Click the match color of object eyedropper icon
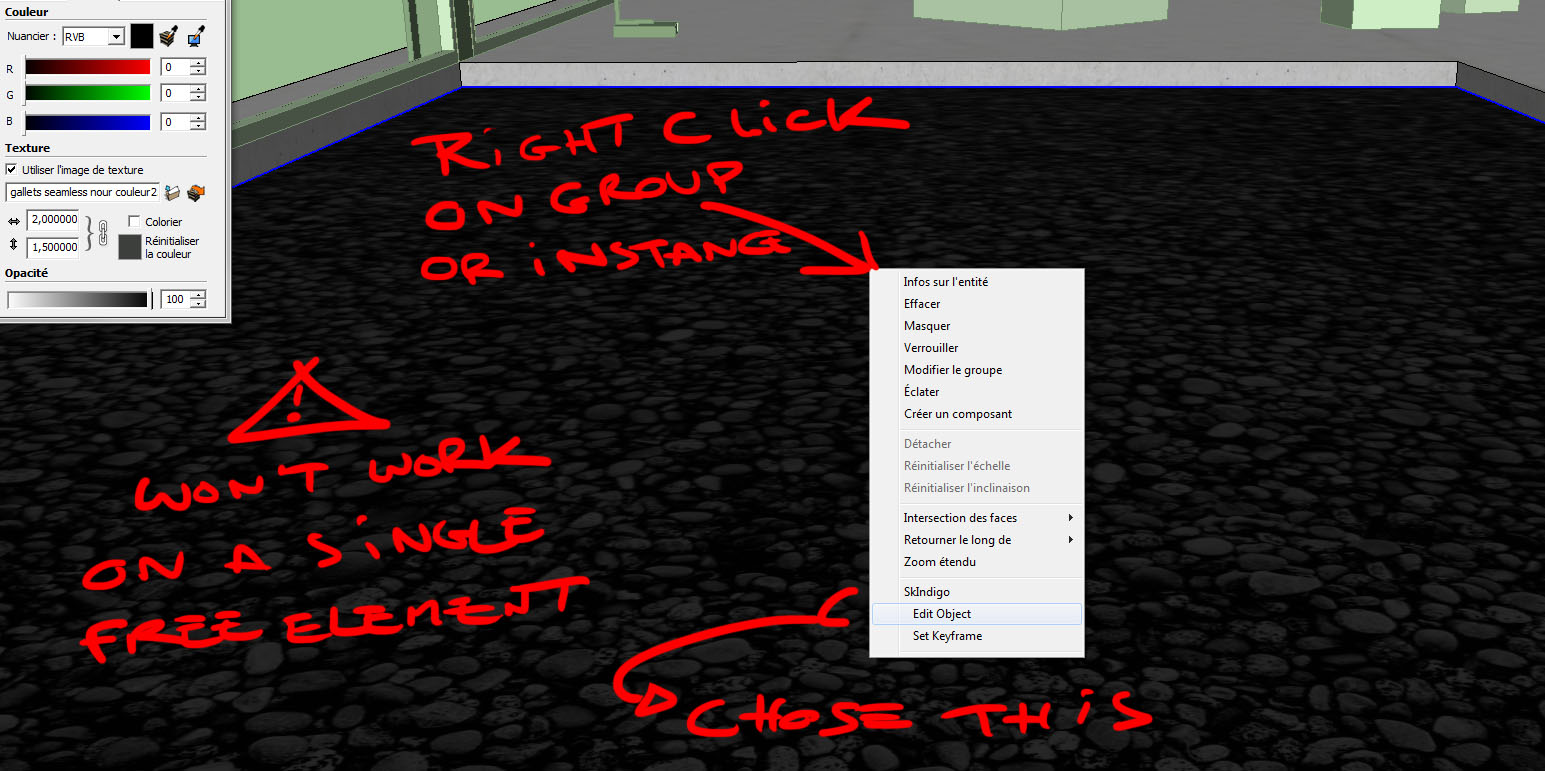Screen dimensions: 1545x771 click(x=169, y=37)
